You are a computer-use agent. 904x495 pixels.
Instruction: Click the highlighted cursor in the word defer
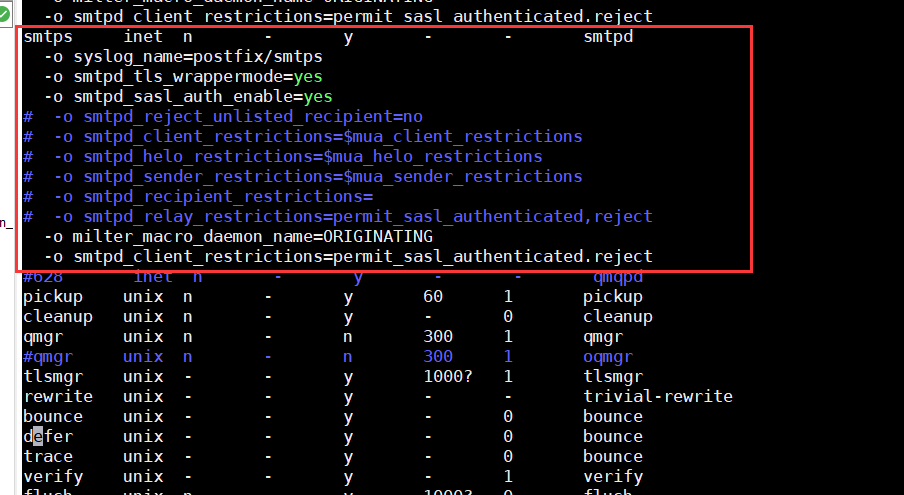[x=38, y=436]
